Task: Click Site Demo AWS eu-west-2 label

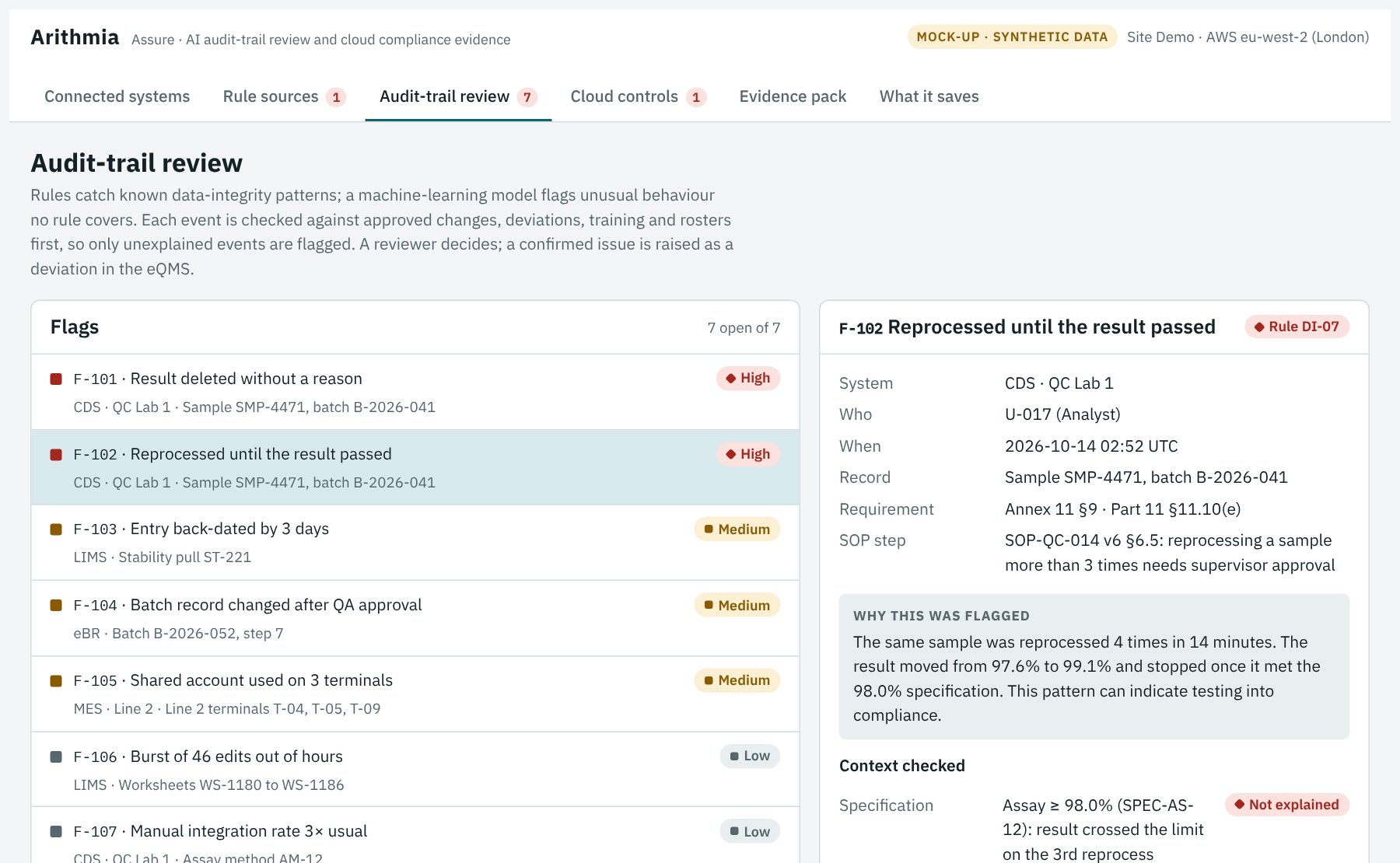Action: pyautogui.click(x=1248, y=37)
